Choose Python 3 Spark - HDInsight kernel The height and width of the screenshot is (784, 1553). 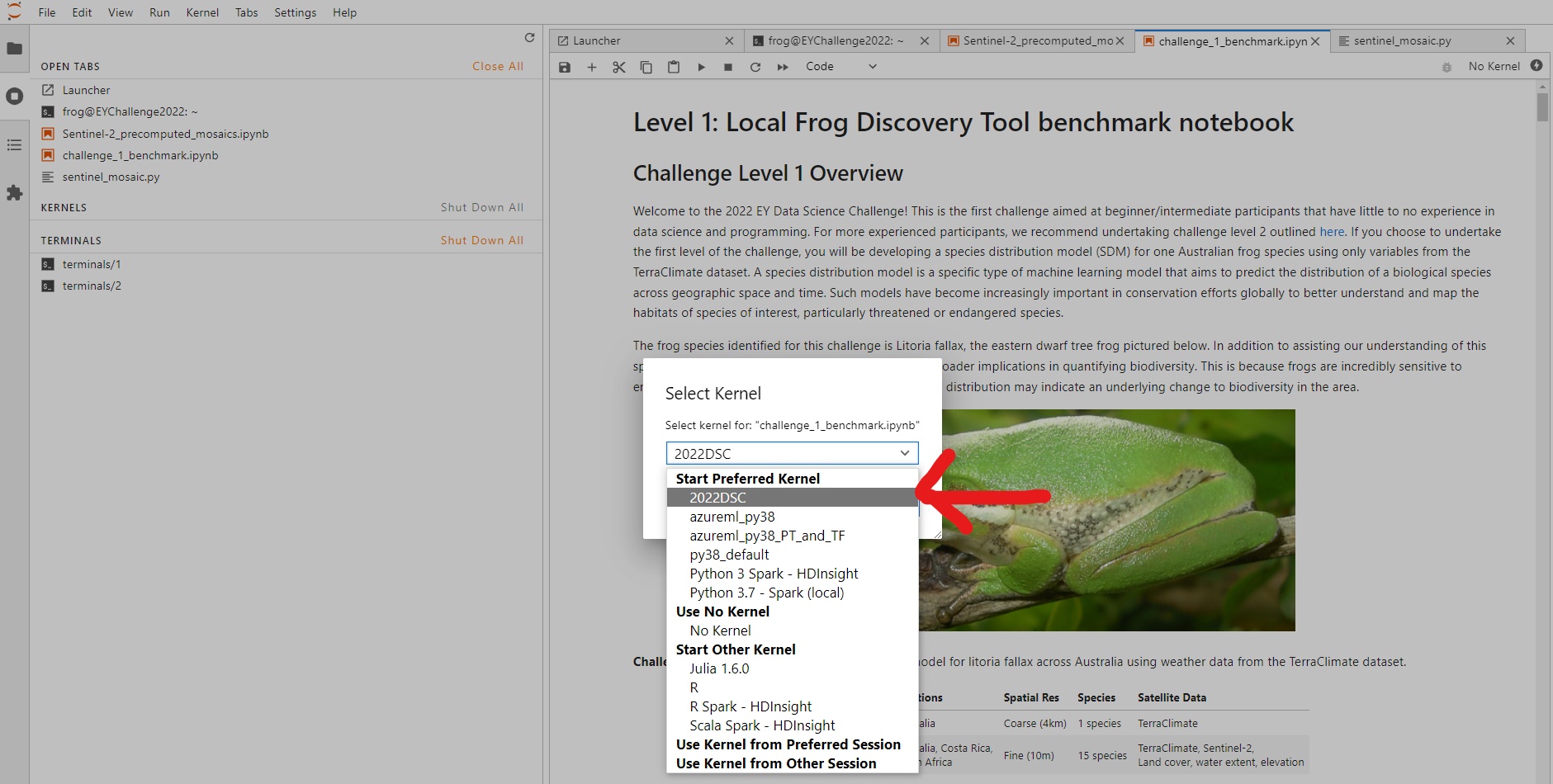point(792,574)
